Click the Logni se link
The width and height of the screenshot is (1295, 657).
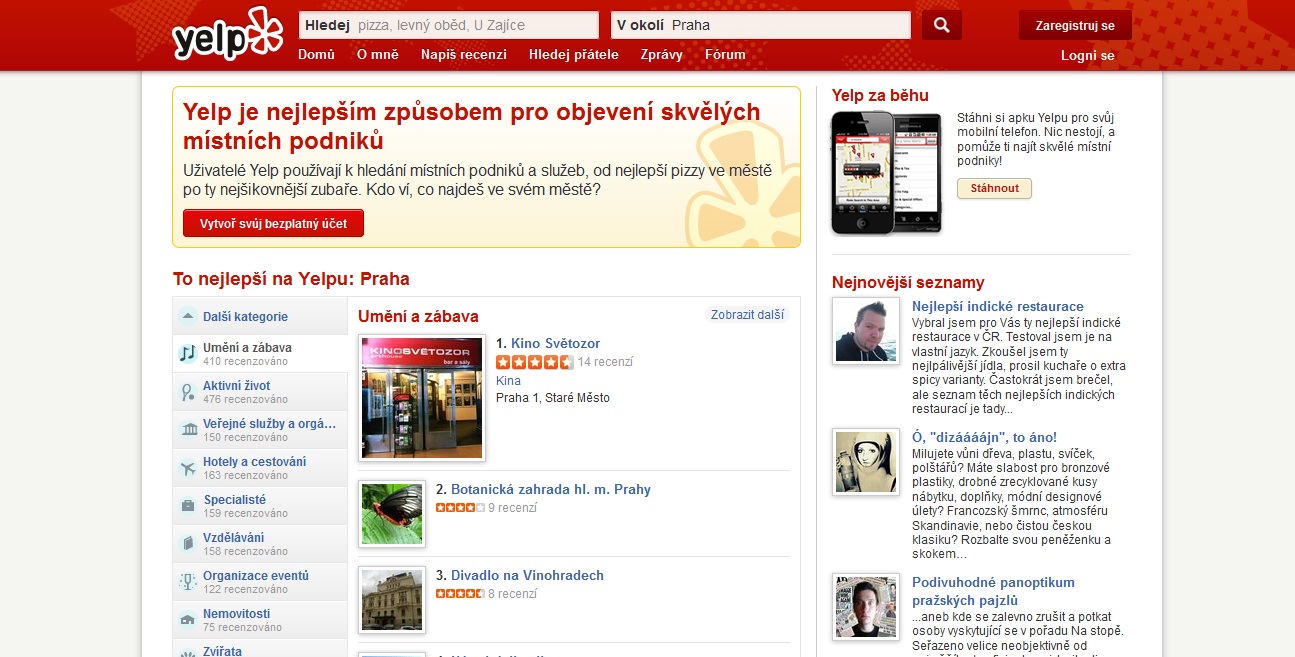point(1088,56)
